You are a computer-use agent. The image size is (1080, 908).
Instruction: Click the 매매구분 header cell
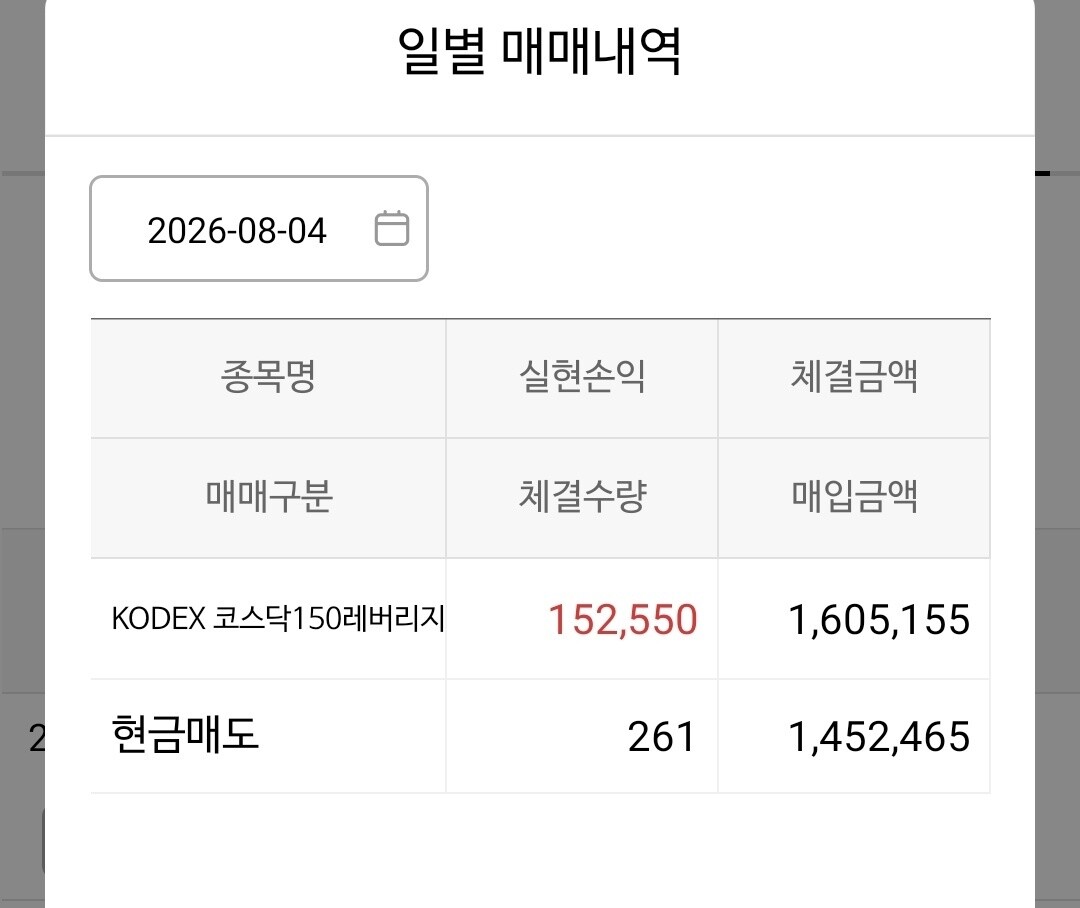[268, 497]
